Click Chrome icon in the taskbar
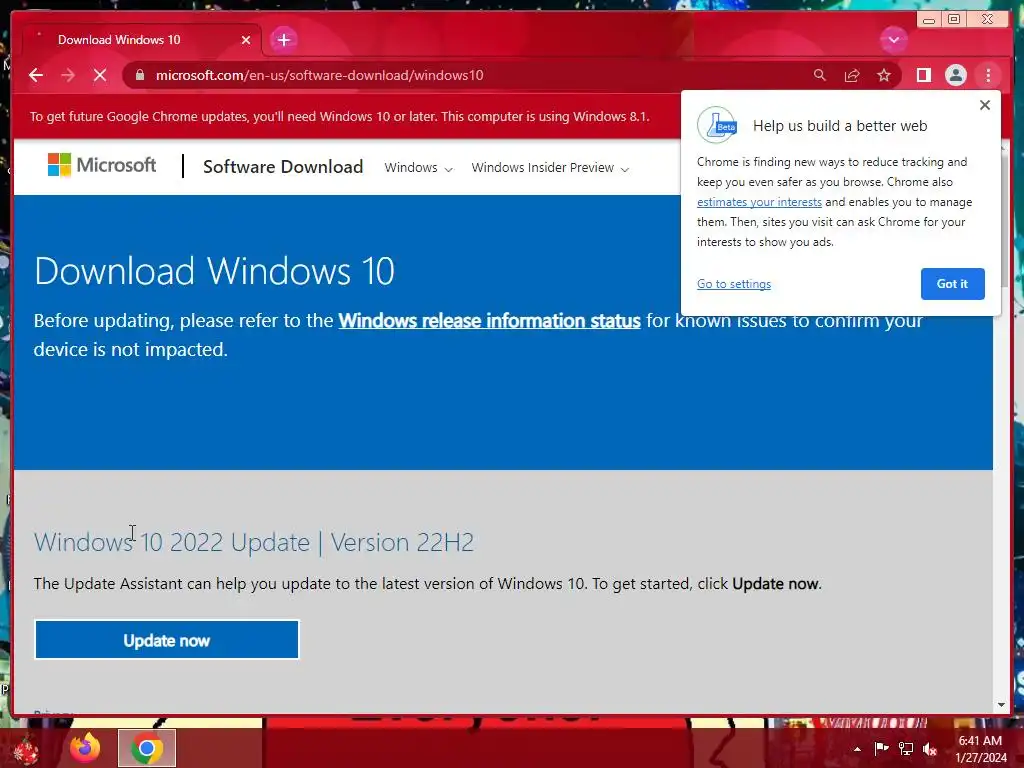 [x=147, y=748]
